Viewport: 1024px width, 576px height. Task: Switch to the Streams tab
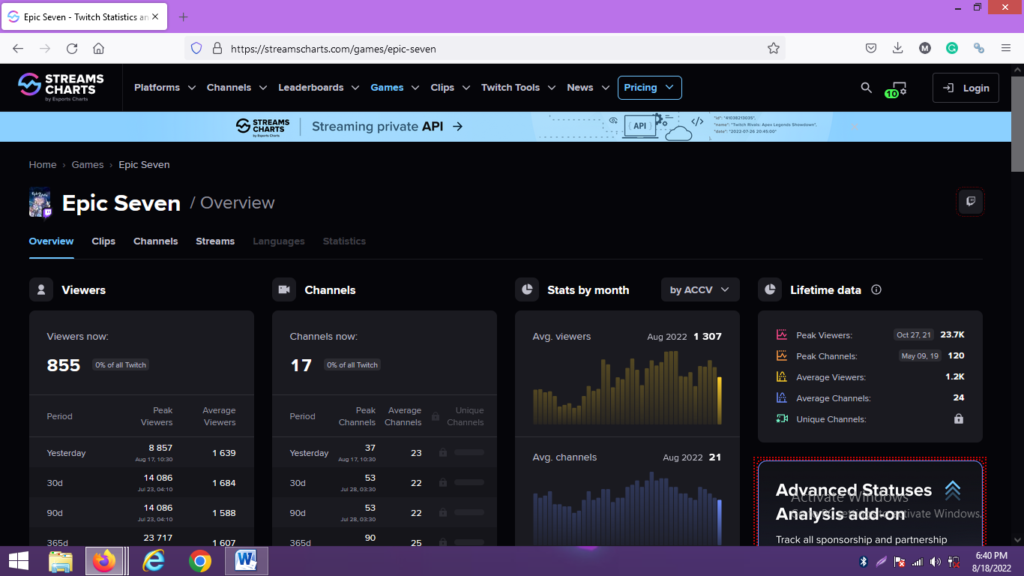215,241
